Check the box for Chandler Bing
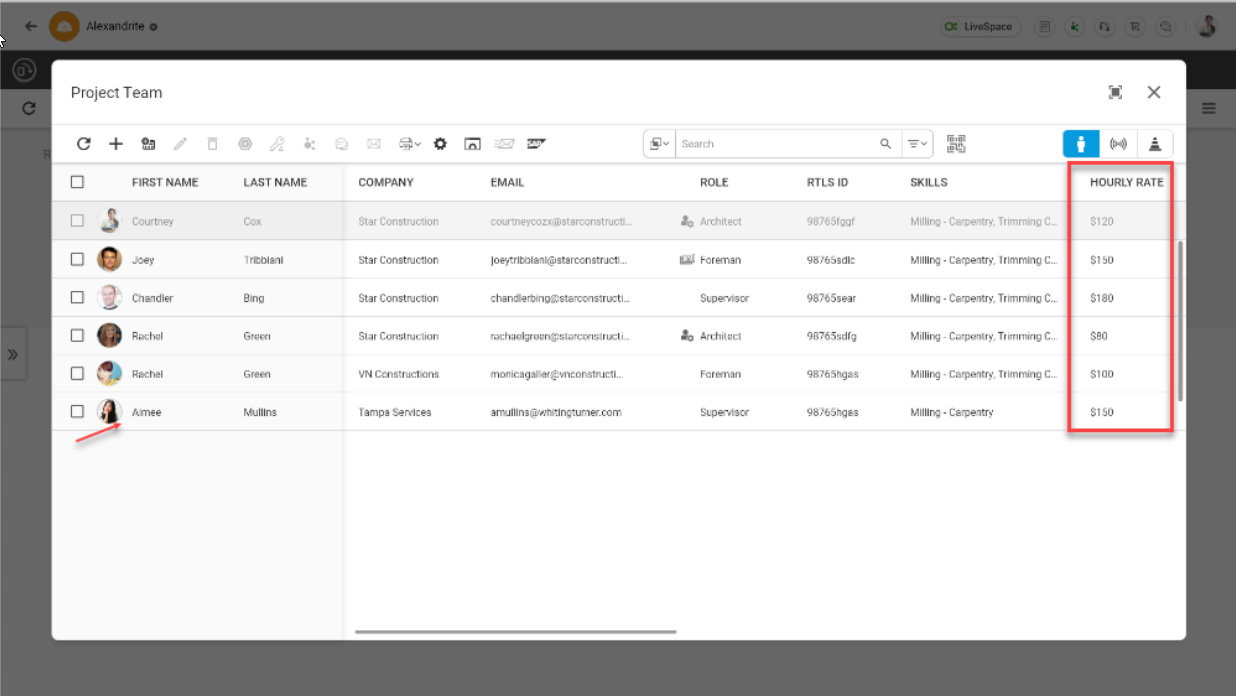 point(77,297)
